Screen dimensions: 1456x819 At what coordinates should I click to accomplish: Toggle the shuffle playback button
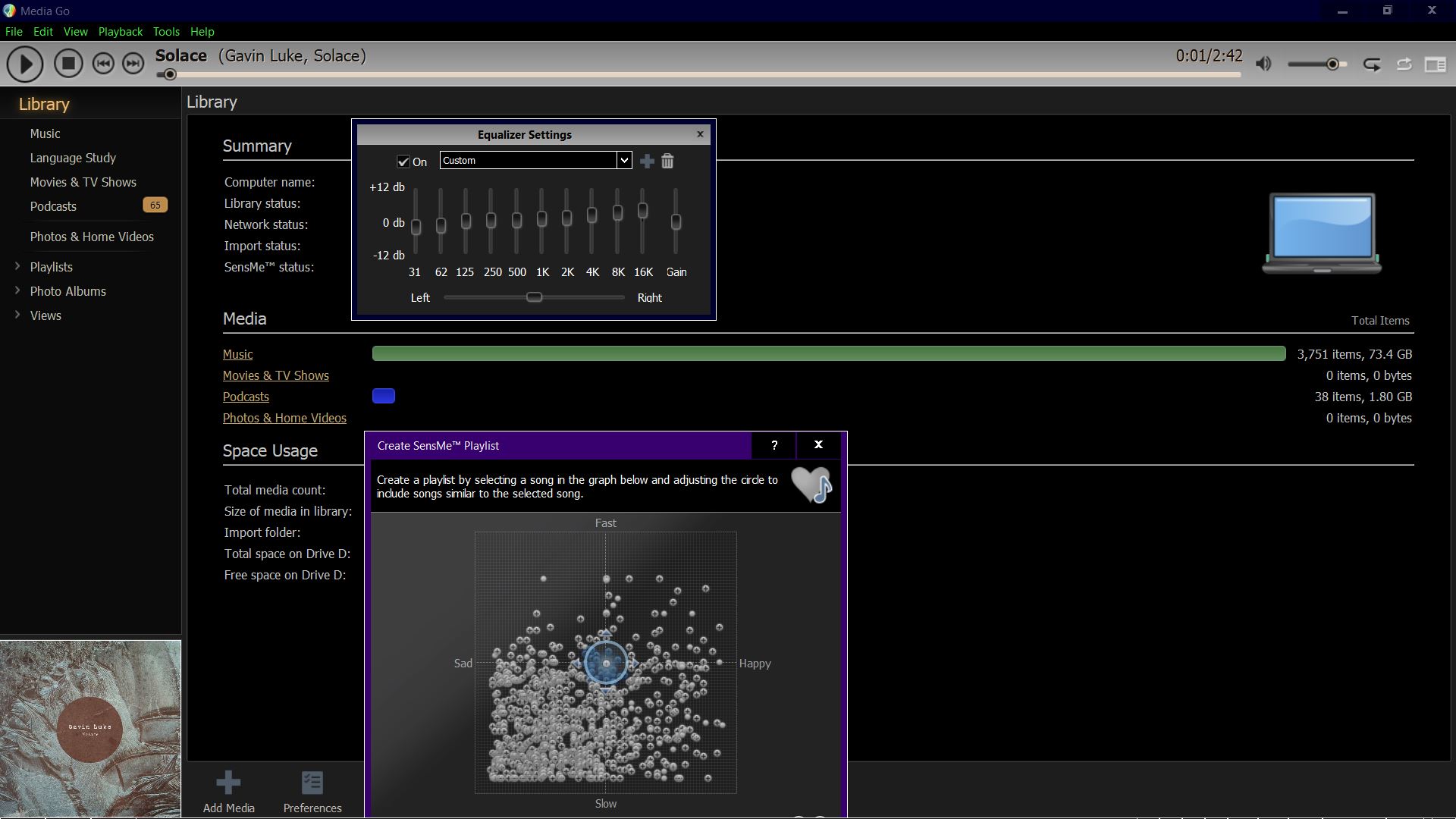1404,64
